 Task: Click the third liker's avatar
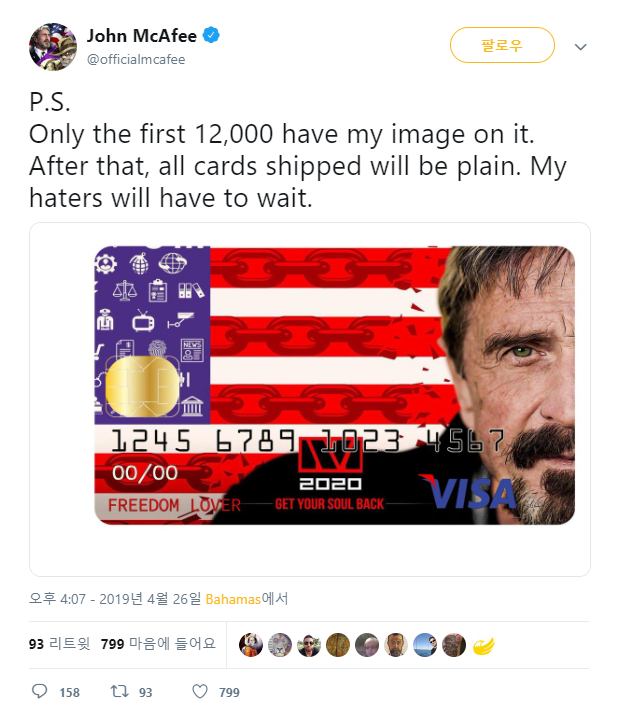pyautogui.click(x=309, y=645)
